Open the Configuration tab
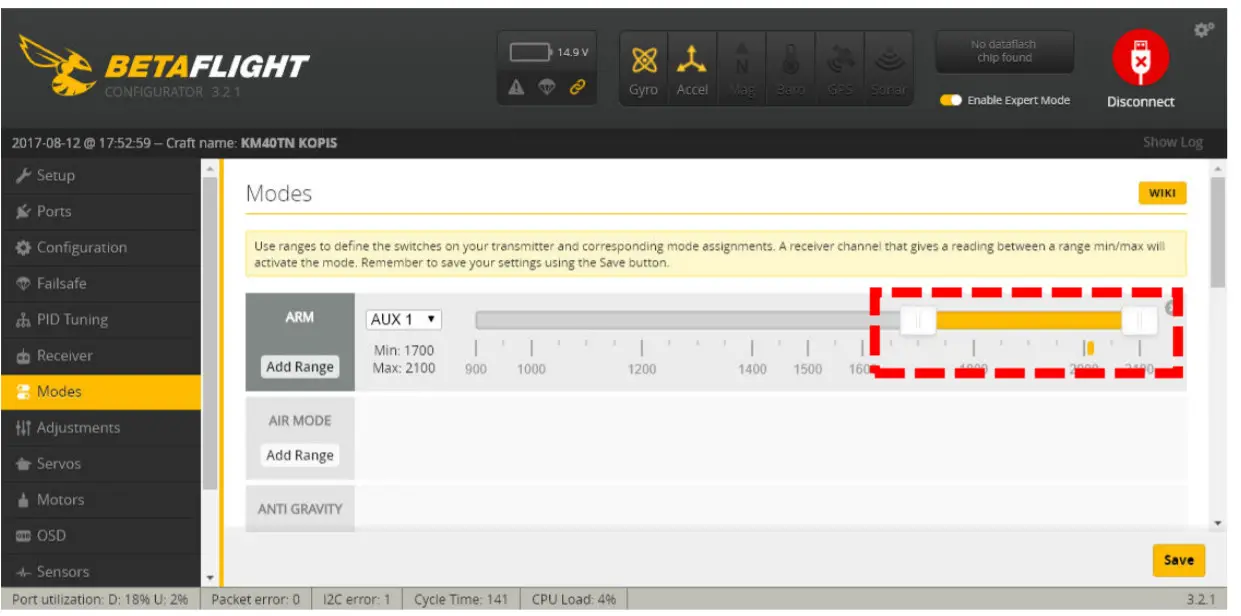1241x616 pixels. pyautogui.click(x=100, y=248)
